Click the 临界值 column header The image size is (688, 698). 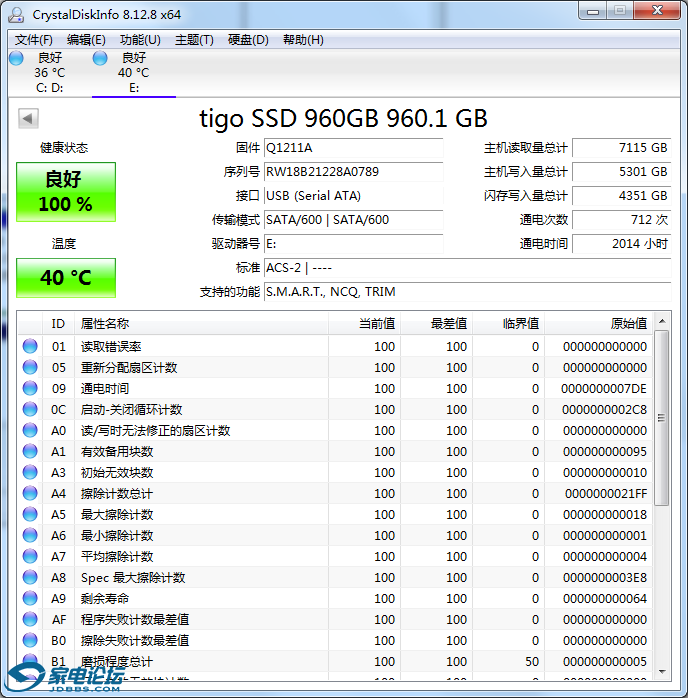[509, 324]
